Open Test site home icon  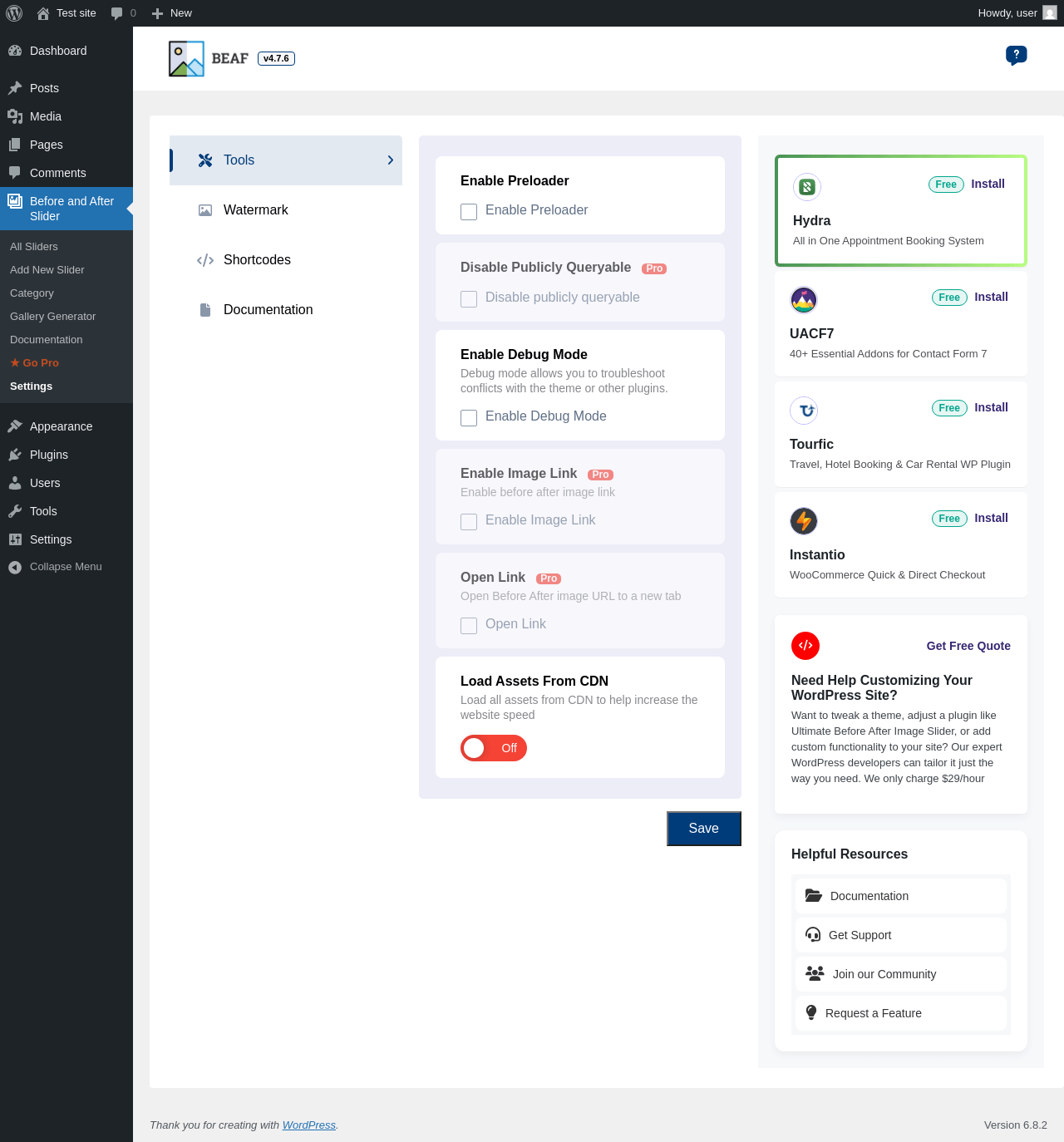43,13
